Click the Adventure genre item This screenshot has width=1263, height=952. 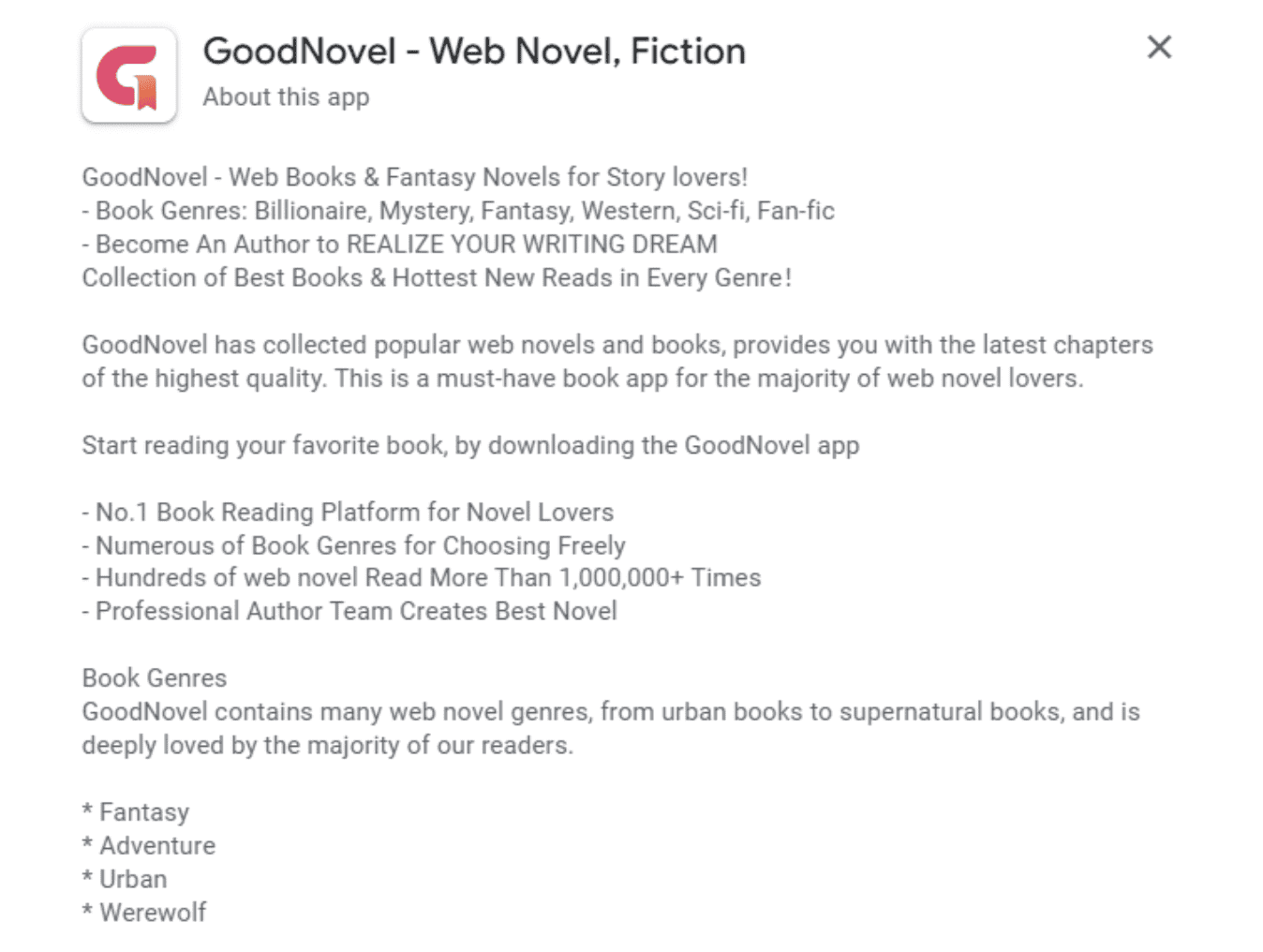(x=149, y=846)
